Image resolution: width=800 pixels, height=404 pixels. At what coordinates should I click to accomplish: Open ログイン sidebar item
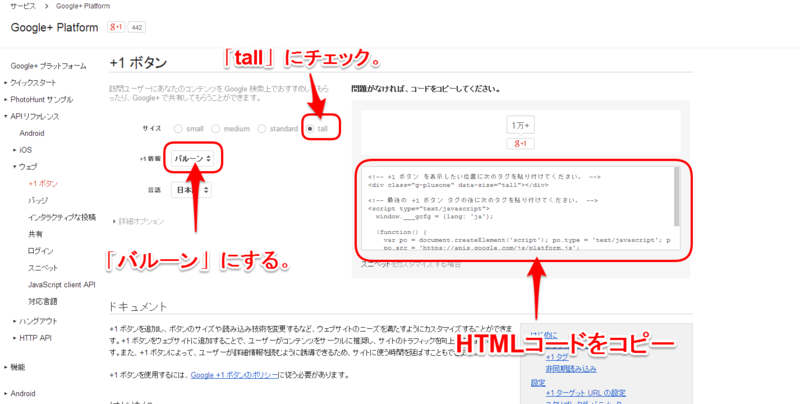click(x=41, y=251)
